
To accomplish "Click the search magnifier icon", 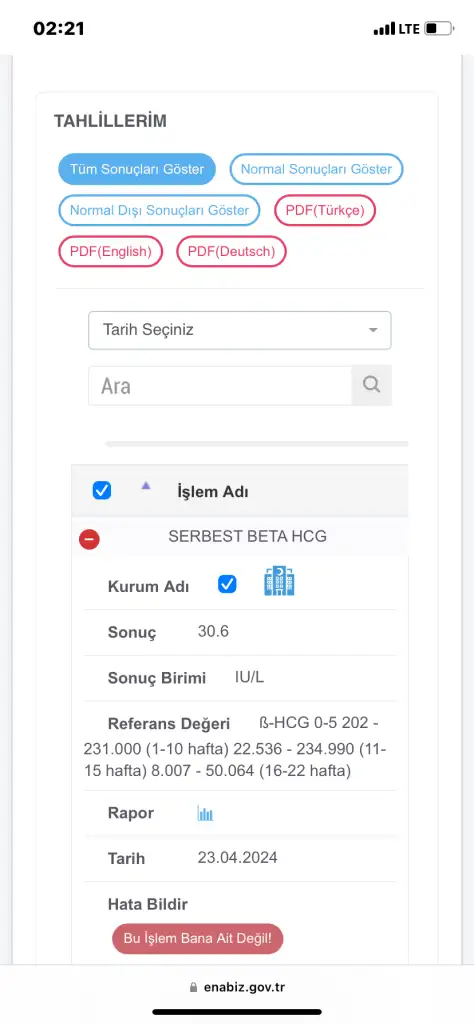I will tap(371, 385).
